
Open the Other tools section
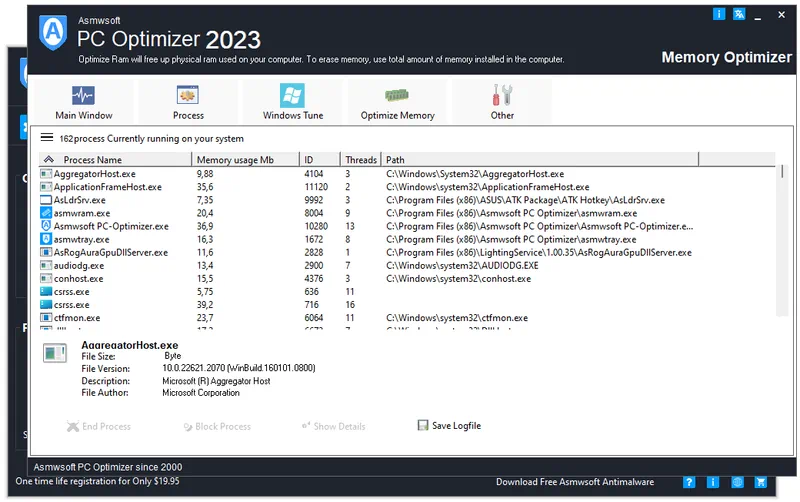[502, 102]
